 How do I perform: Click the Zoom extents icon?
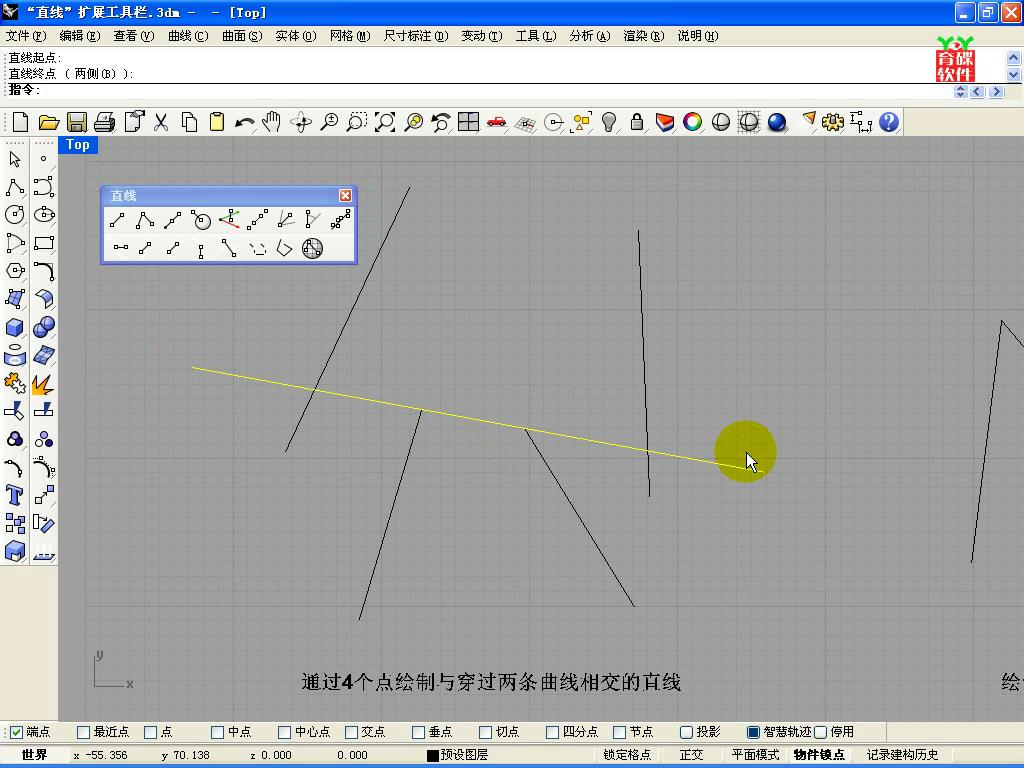385,122
